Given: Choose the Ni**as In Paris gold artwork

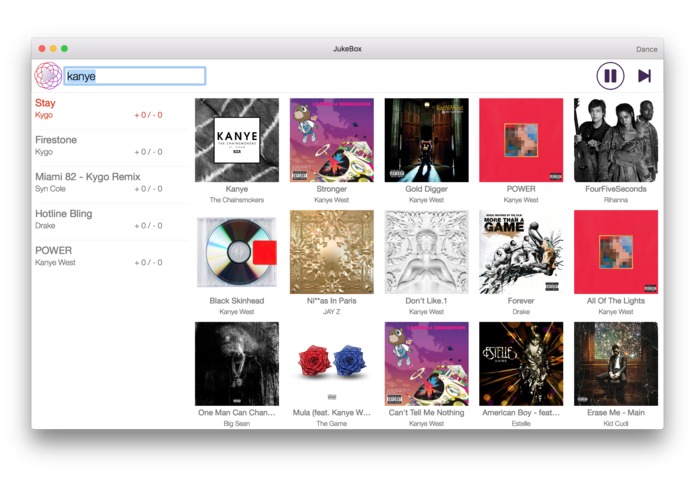Looking at the screenshot, I should tap(332, 252).
